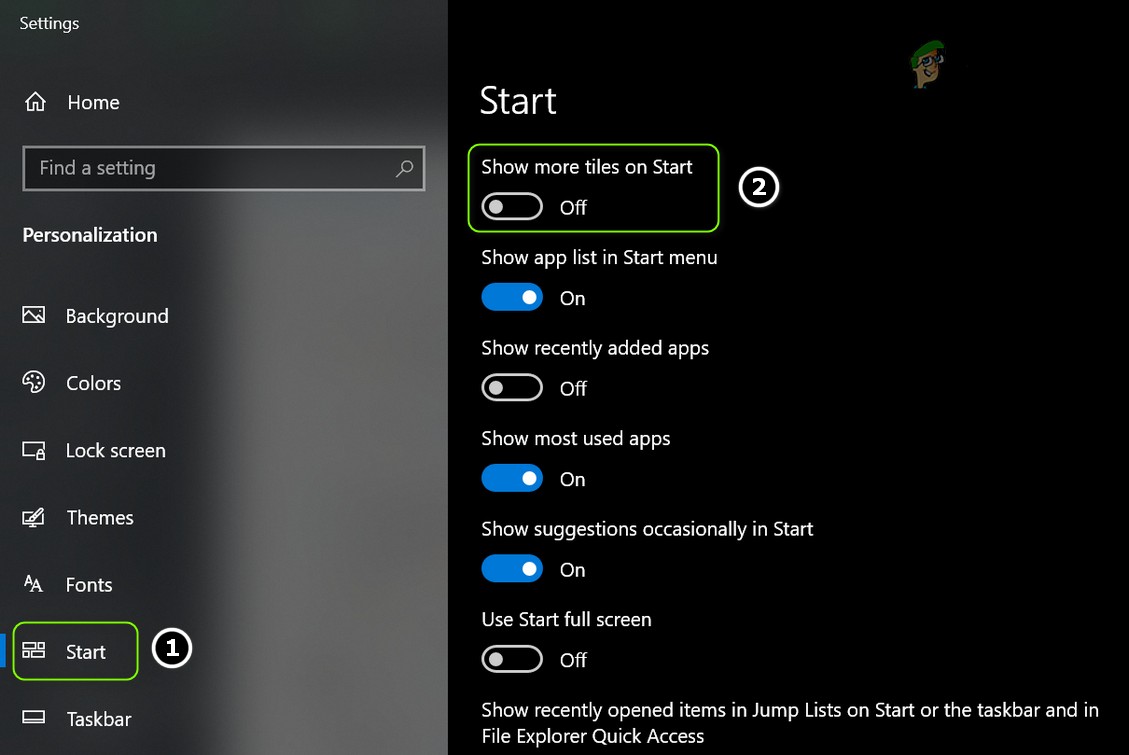Enable Show more tiles on Start

coord(511,206)
